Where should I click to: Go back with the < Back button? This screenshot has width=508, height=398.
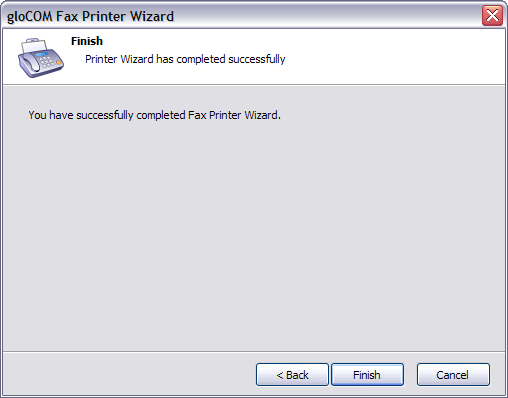tap(292, 375)
